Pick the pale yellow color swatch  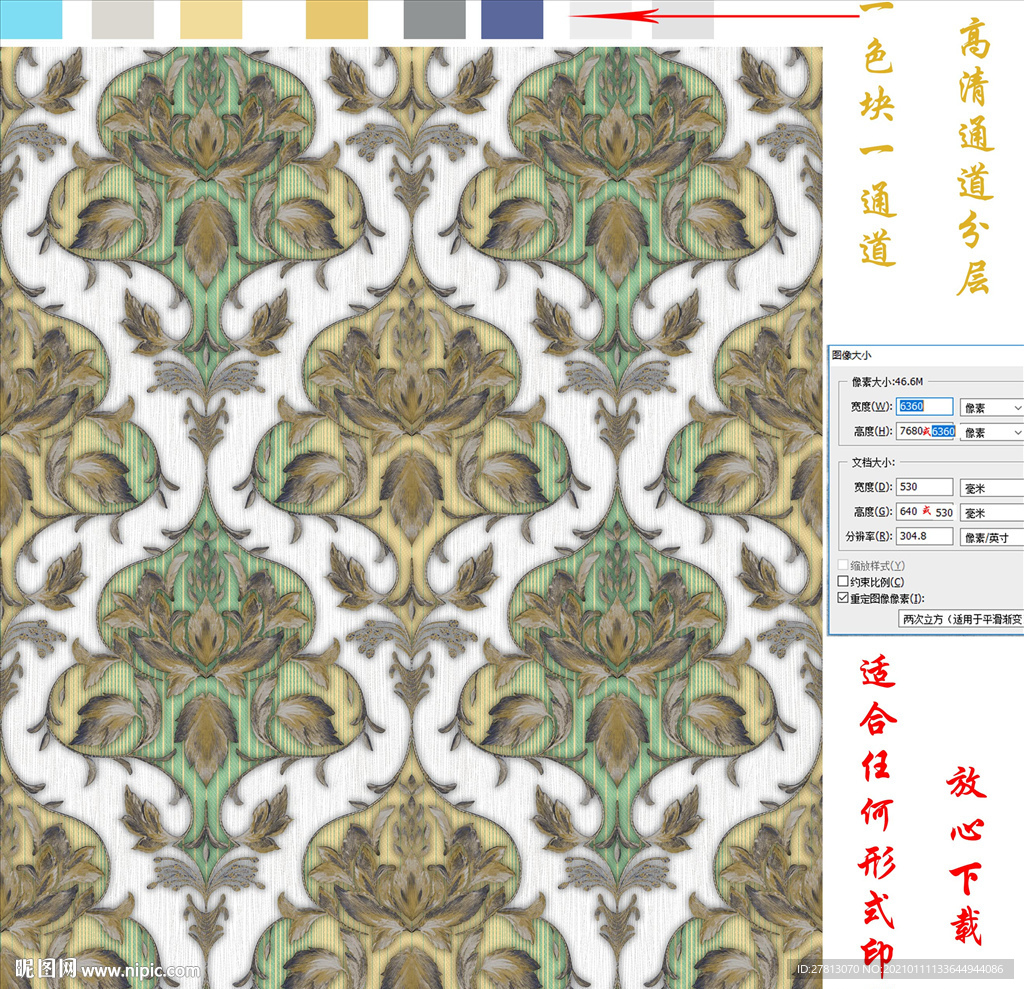point(211,20)
